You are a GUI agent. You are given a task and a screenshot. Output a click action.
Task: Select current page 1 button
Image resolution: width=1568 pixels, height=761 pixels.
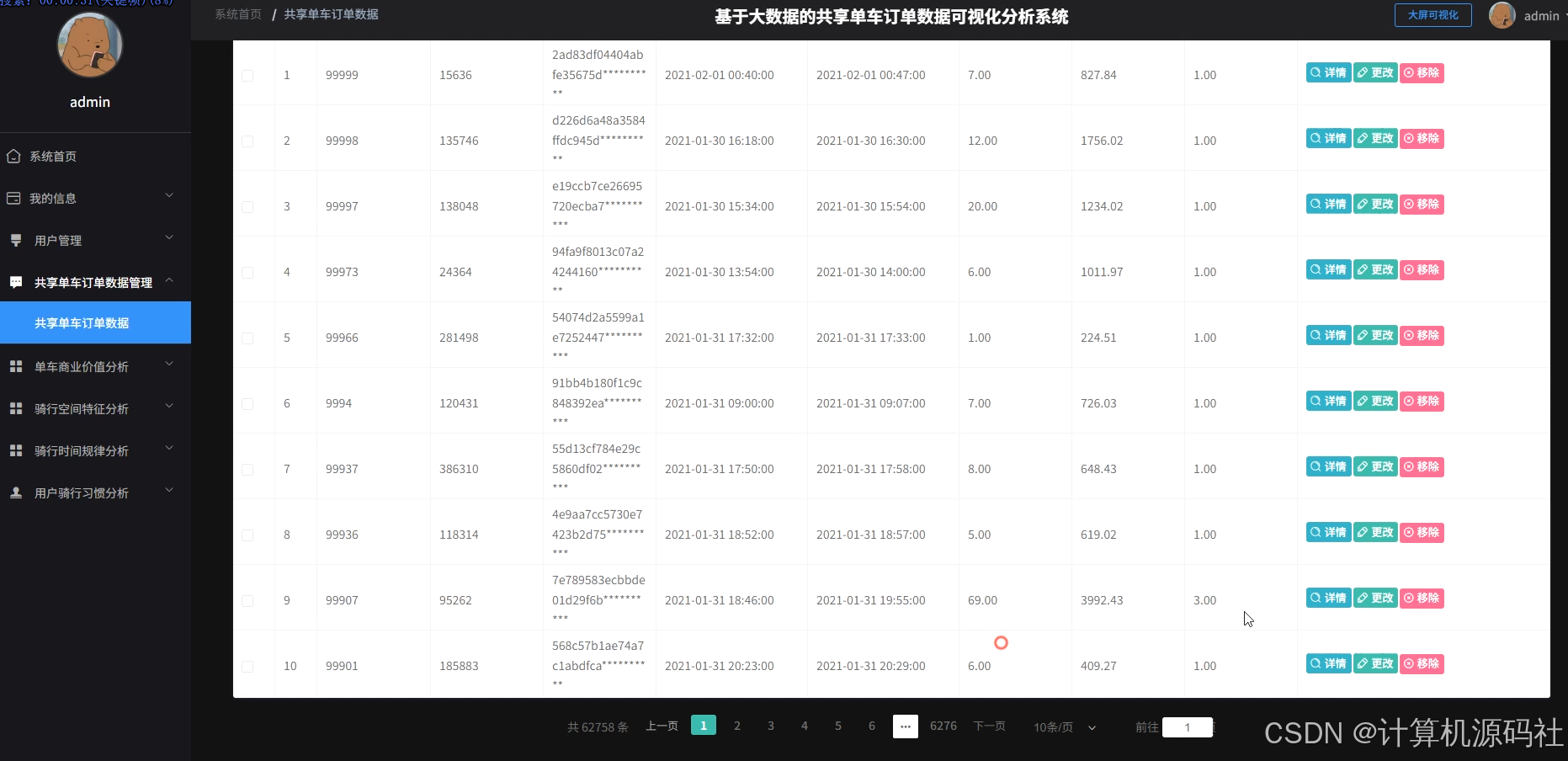pos(704,725)
